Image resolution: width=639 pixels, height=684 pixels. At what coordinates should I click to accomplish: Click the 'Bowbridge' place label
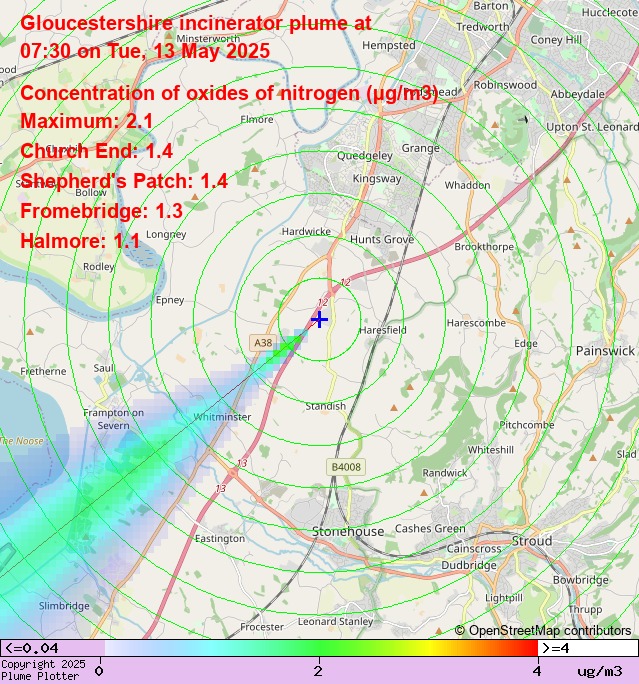click(x=581, y=580)
